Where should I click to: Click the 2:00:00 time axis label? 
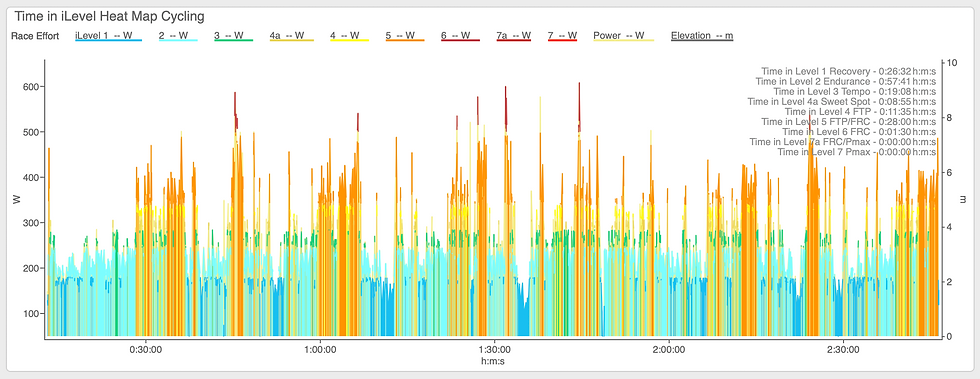click(x=669, y=350)
